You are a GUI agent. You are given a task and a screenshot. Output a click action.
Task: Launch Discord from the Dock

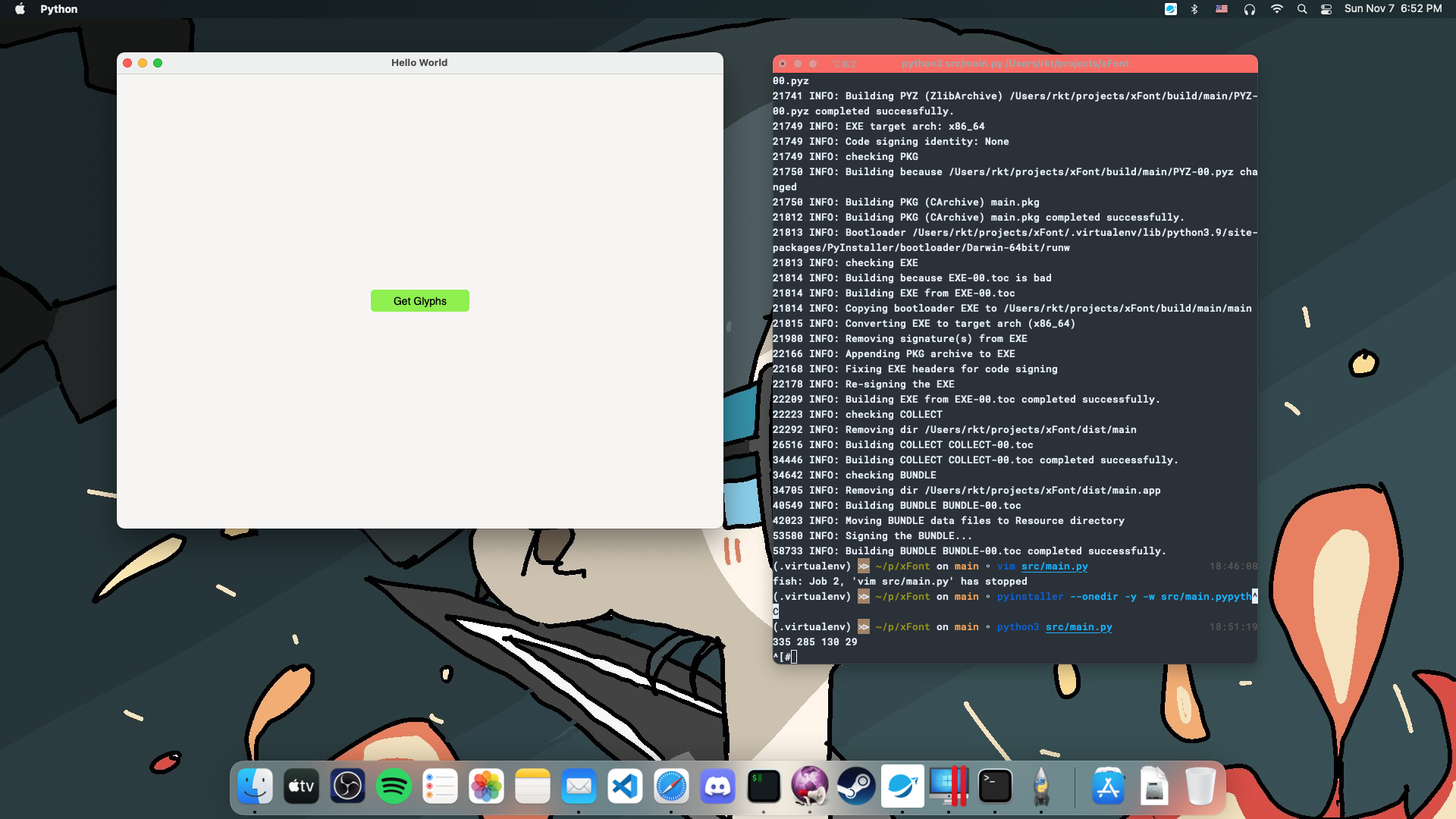717,786
